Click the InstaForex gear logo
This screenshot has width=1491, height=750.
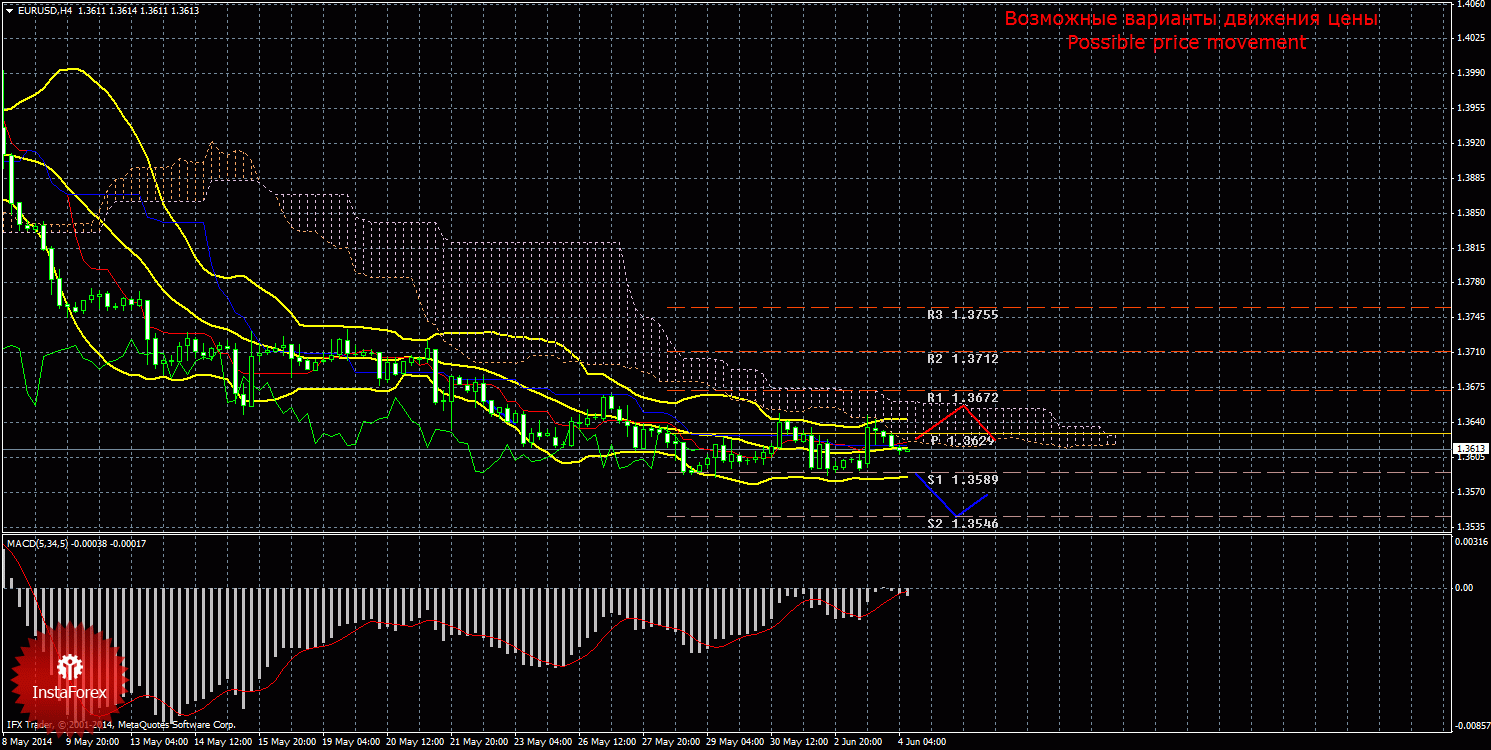[x=69, y=668]
